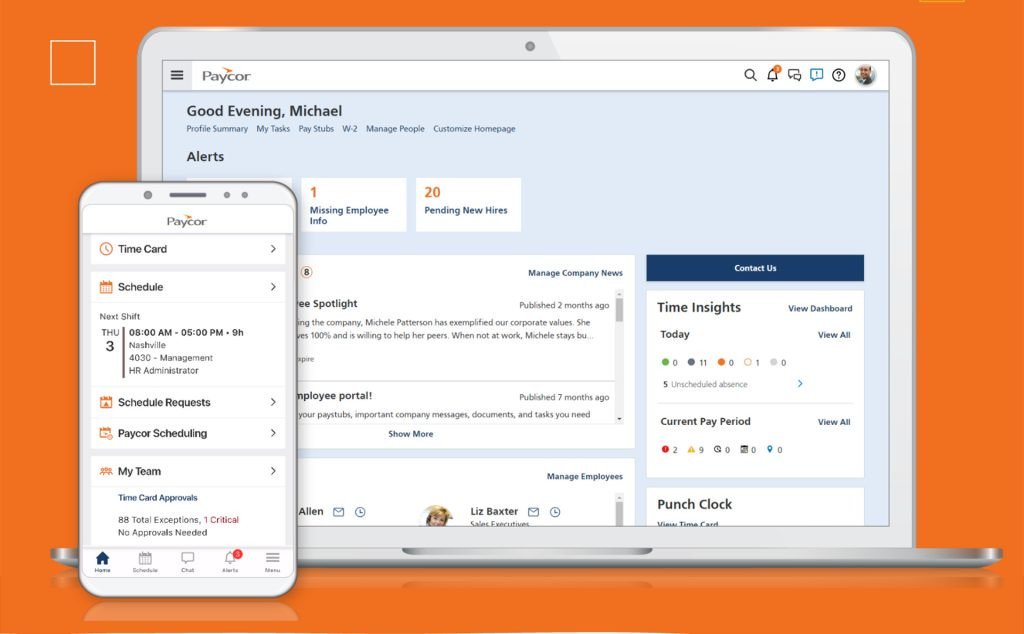1024x634 pixels.
Task: Open the chat bubbles icon in header
Action: coord(794,75)
